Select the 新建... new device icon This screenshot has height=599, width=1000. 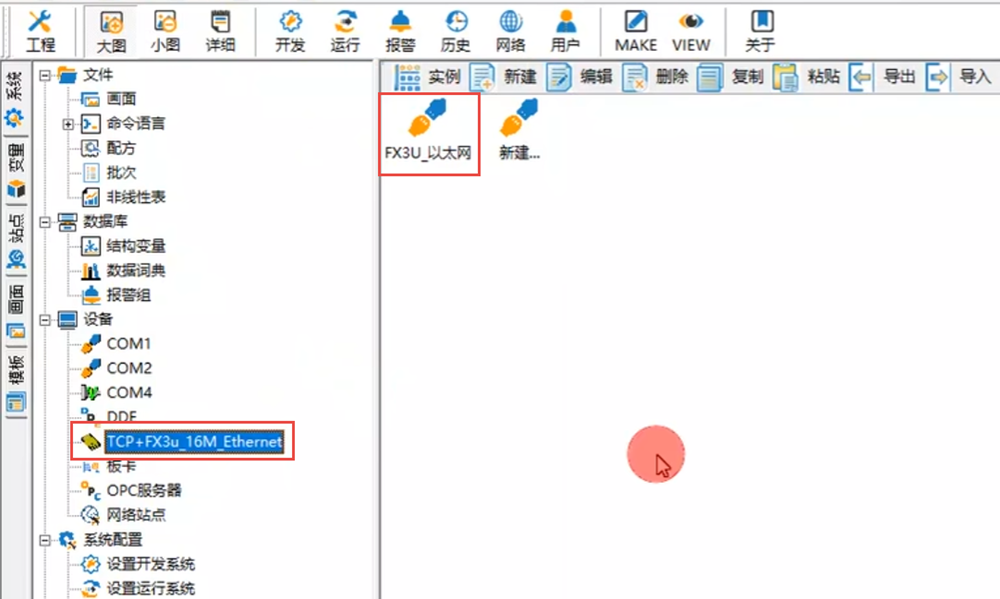[x=519, y=131]
